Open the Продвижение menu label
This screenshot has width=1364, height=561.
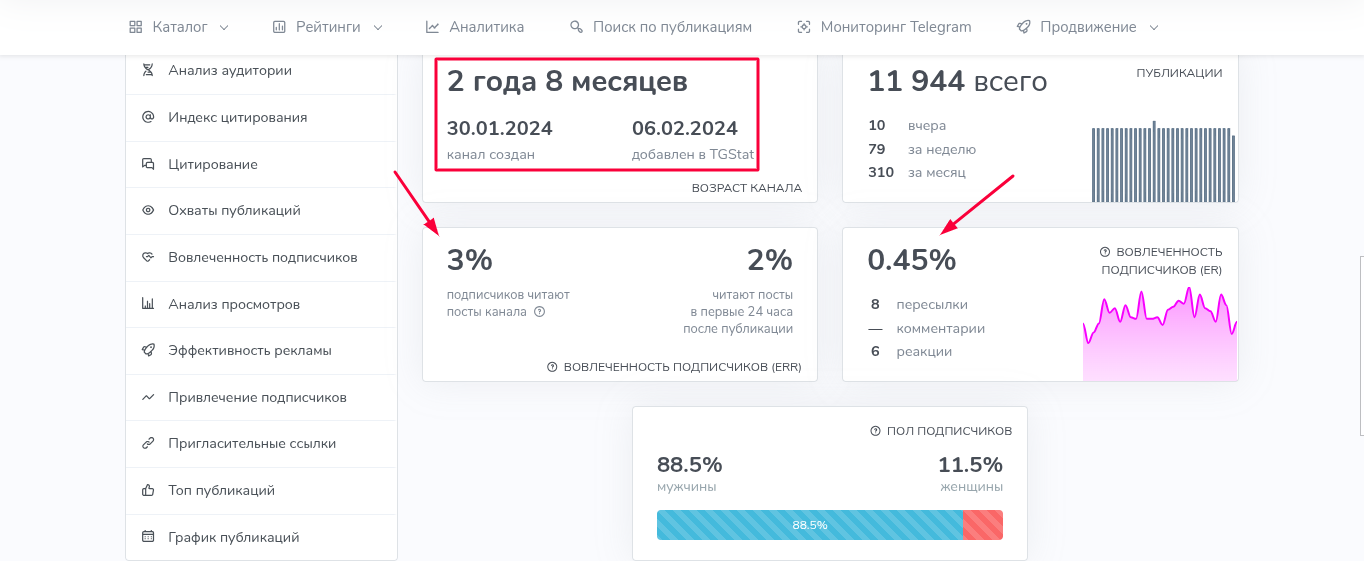[1088, 27]
